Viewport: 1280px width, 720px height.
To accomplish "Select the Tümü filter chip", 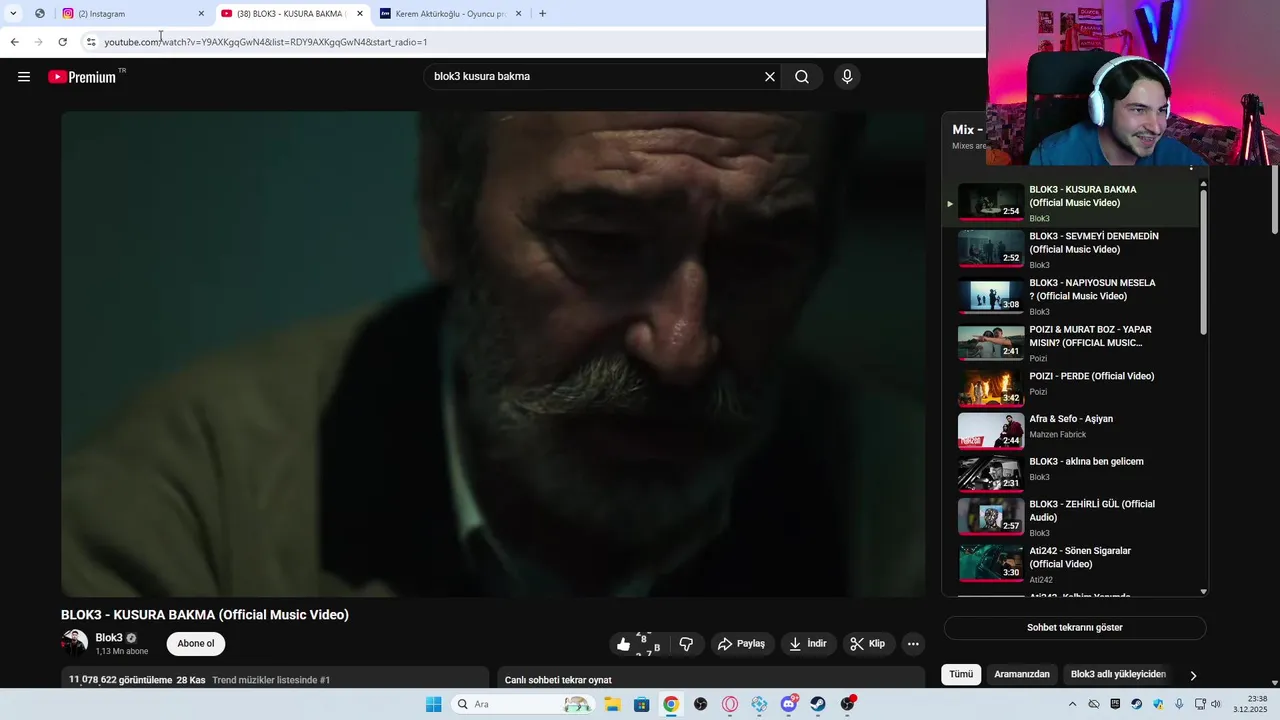I will click(x=961, y=674).
